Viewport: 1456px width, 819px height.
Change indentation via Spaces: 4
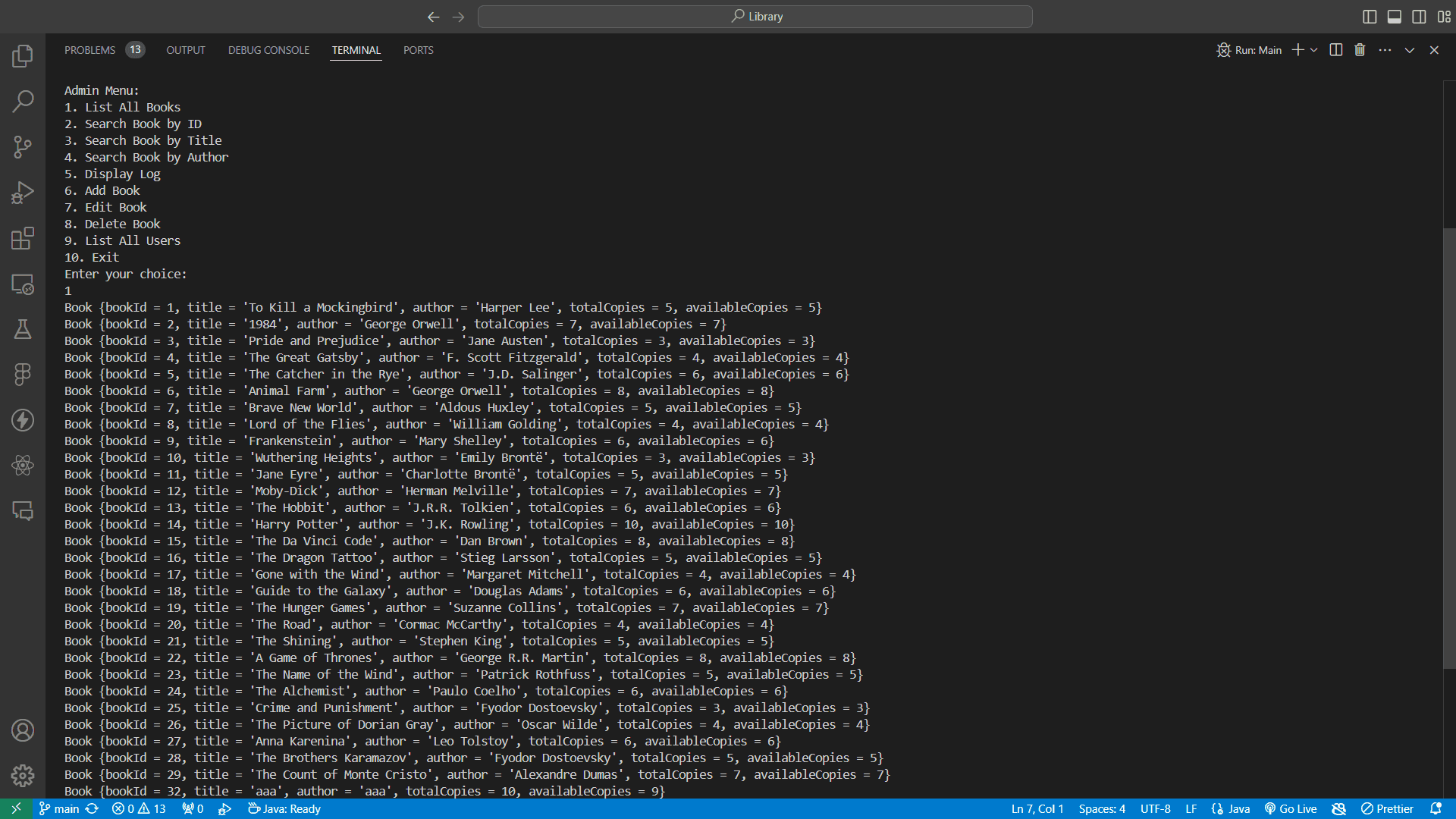pos(1102,809)
